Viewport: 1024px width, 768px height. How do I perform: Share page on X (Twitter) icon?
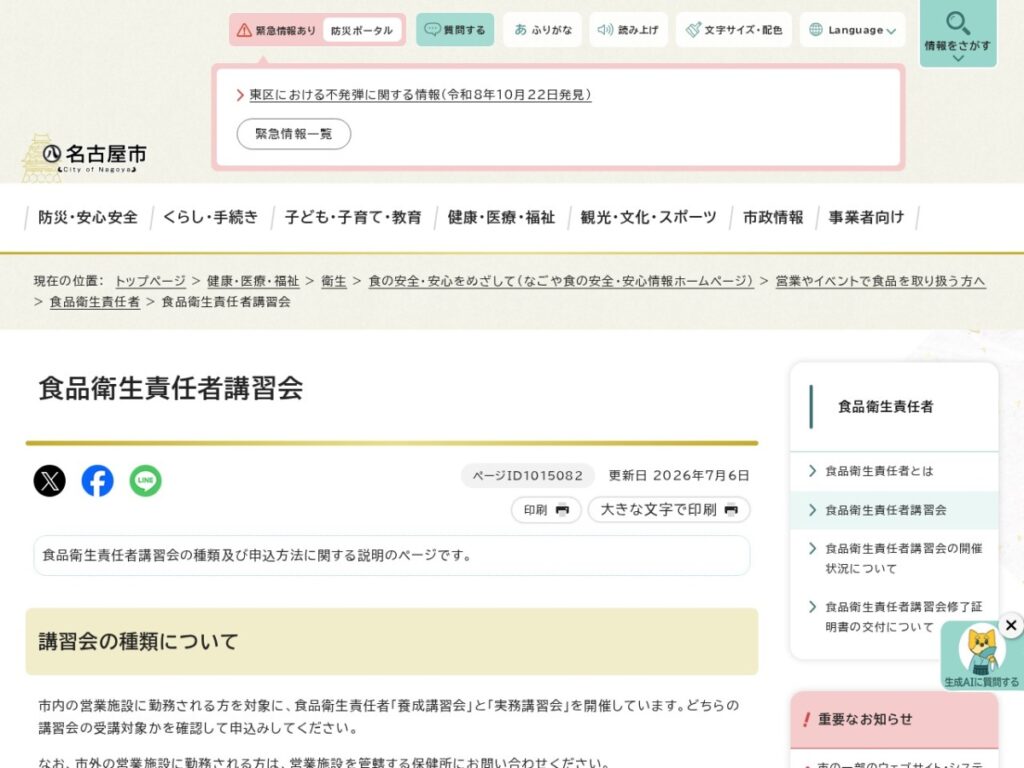[50, 481]
